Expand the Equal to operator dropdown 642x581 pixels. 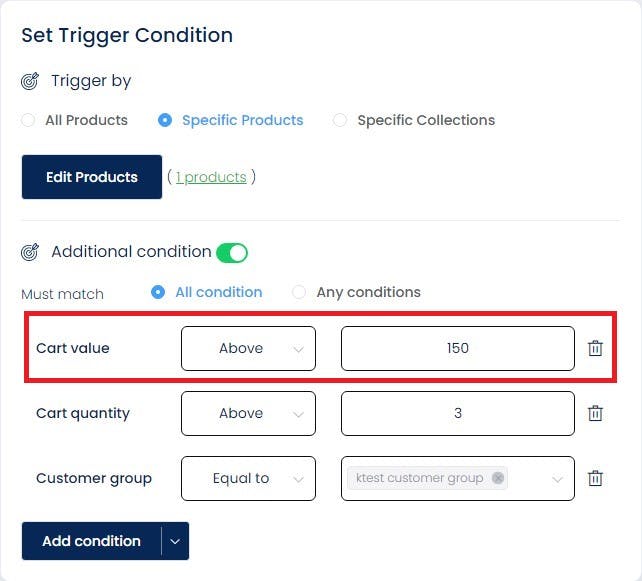pyautogui.click(x=248, y=478)
